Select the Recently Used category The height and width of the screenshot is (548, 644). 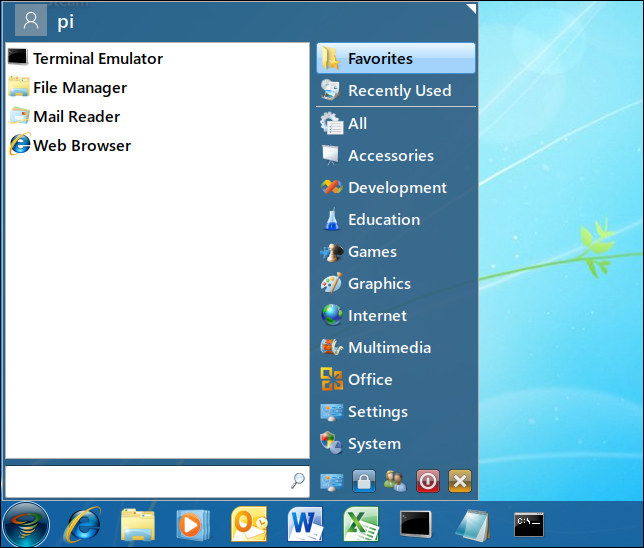(398, 90)
